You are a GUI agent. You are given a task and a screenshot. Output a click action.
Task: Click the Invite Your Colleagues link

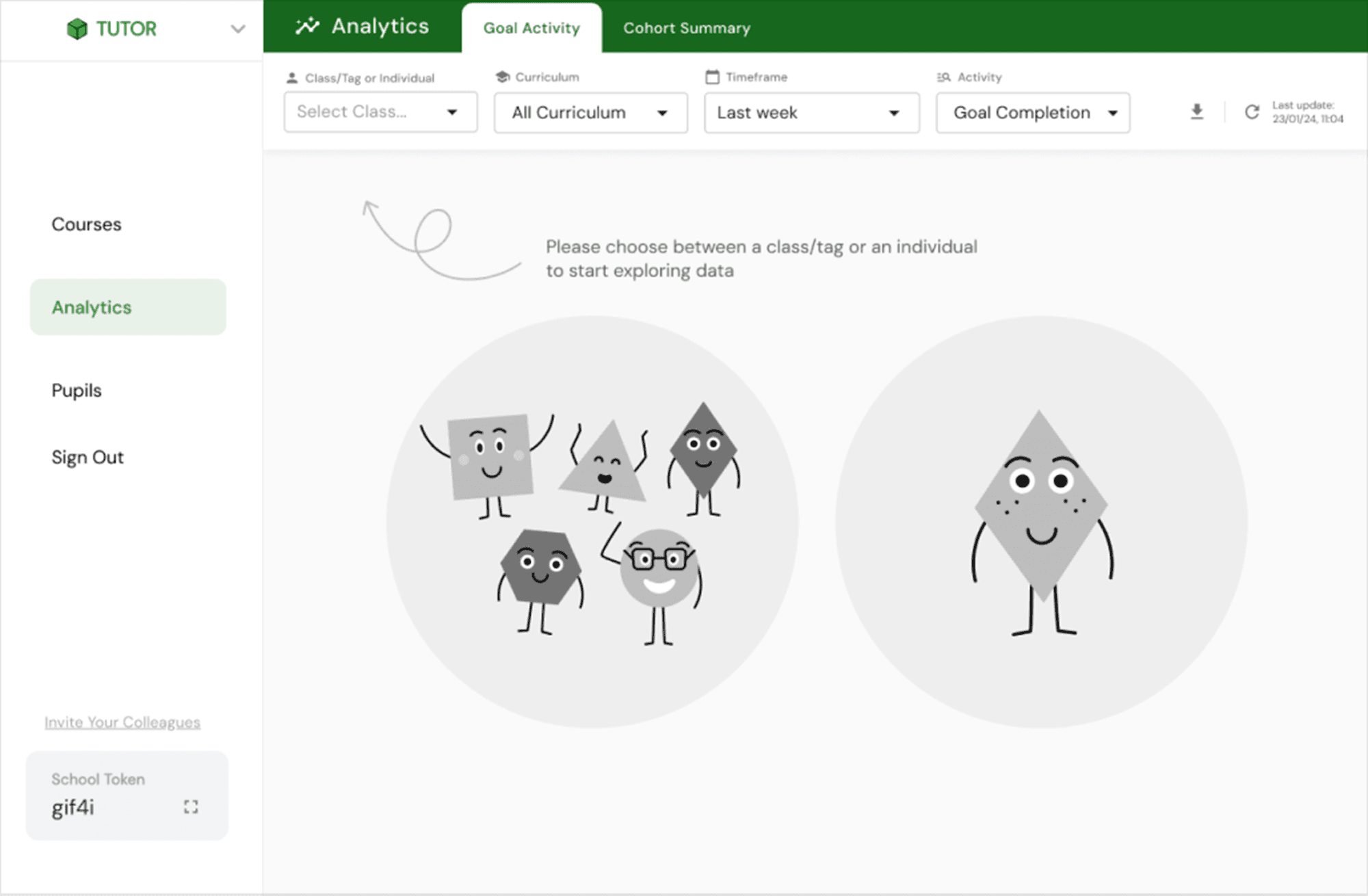[x=122, y=722]
